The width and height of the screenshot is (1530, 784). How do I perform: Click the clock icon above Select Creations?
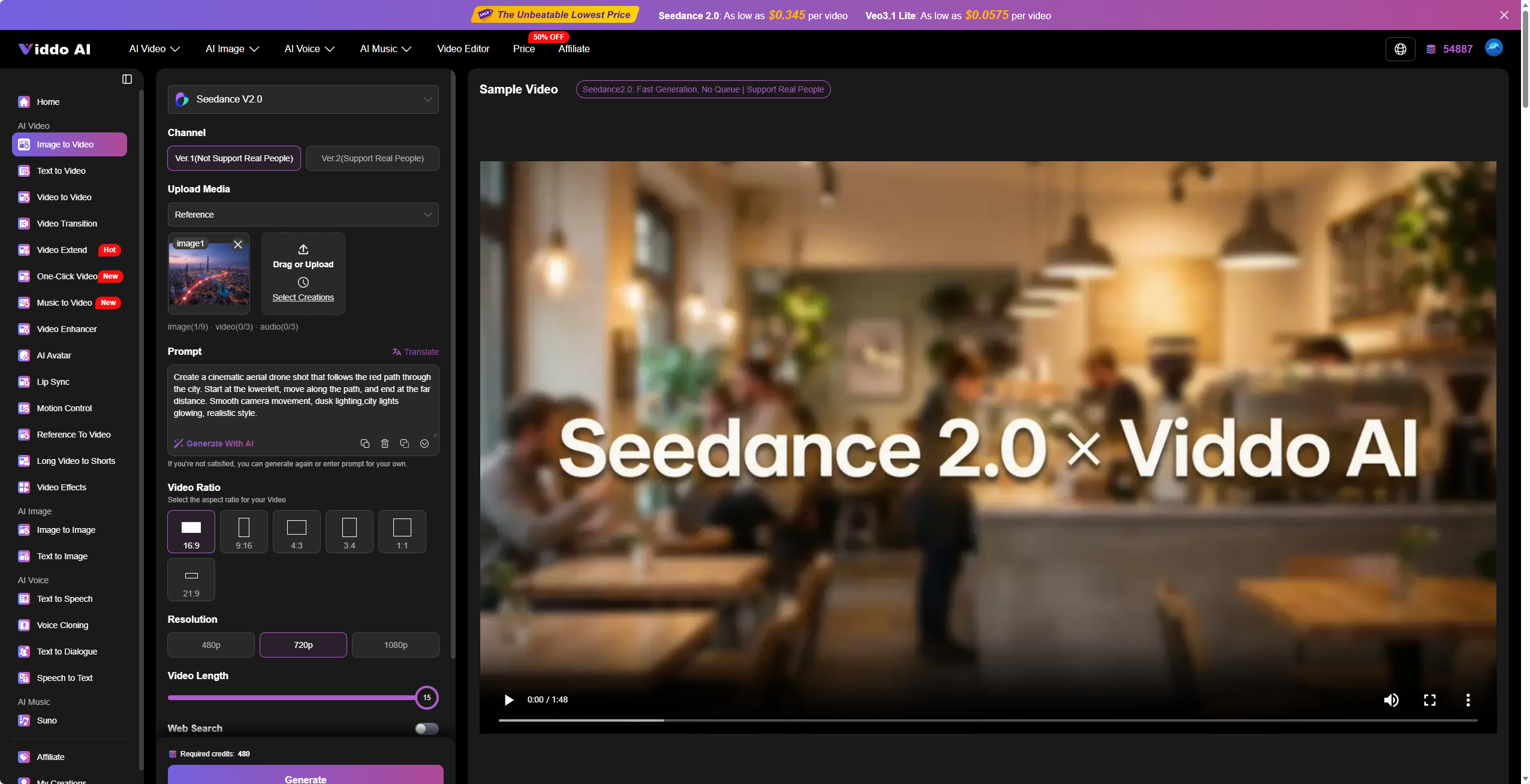(303, 282)
